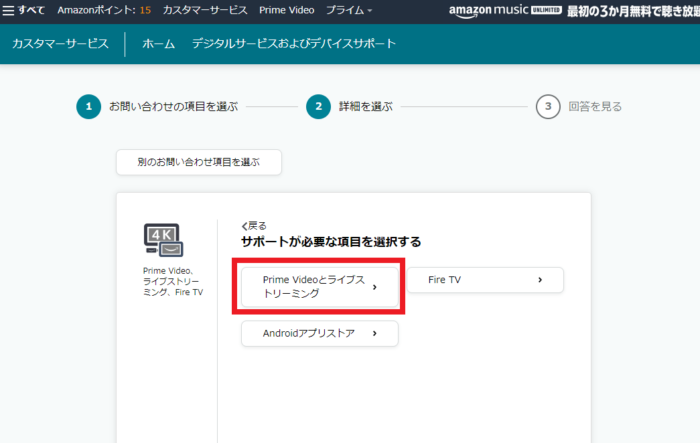Select the 回答を見る step label
The width and height of the screenshot is (700, 443).
[x=595, y=106]
